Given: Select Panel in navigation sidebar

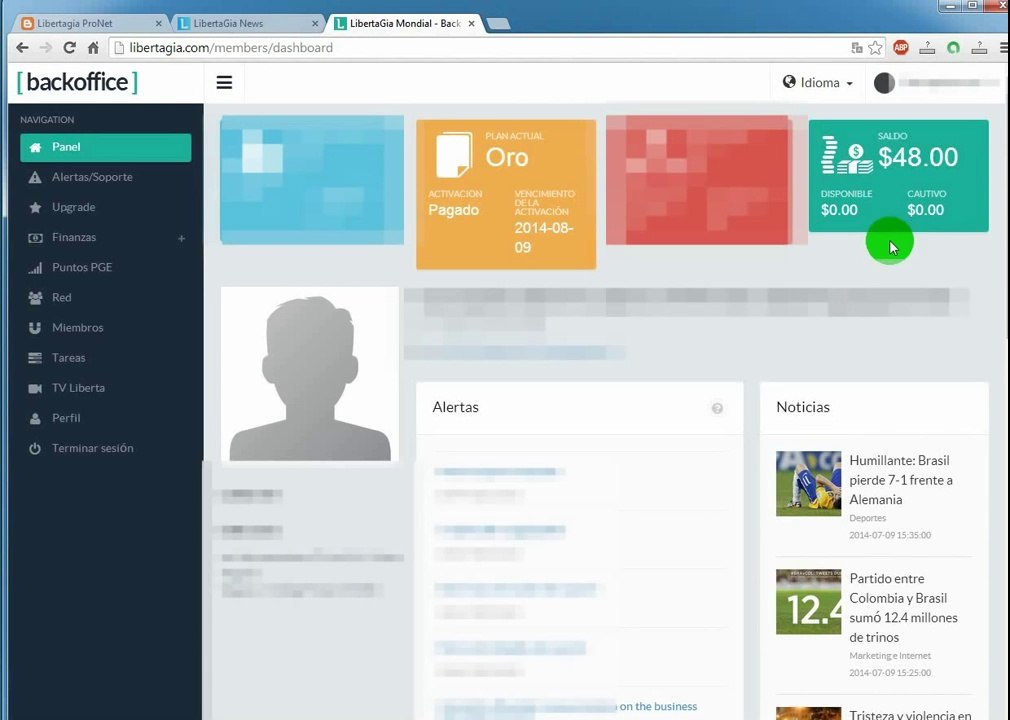Looking at the screenshot, I should pyautogui.click(x=106, y=147).
